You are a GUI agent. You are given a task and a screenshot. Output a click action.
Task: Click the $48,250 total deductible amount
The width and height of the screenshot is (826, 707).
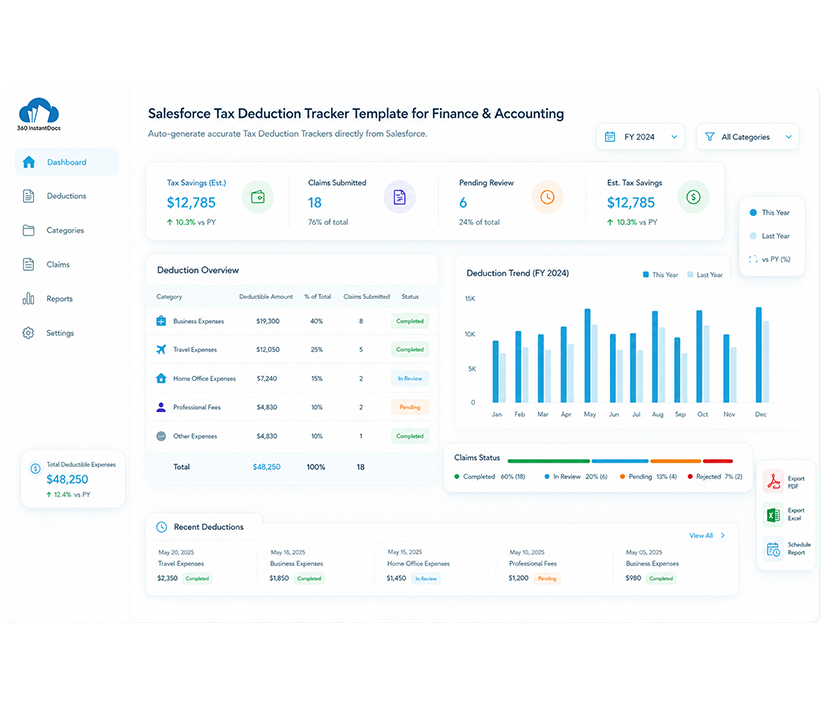(x=267, y=467)
